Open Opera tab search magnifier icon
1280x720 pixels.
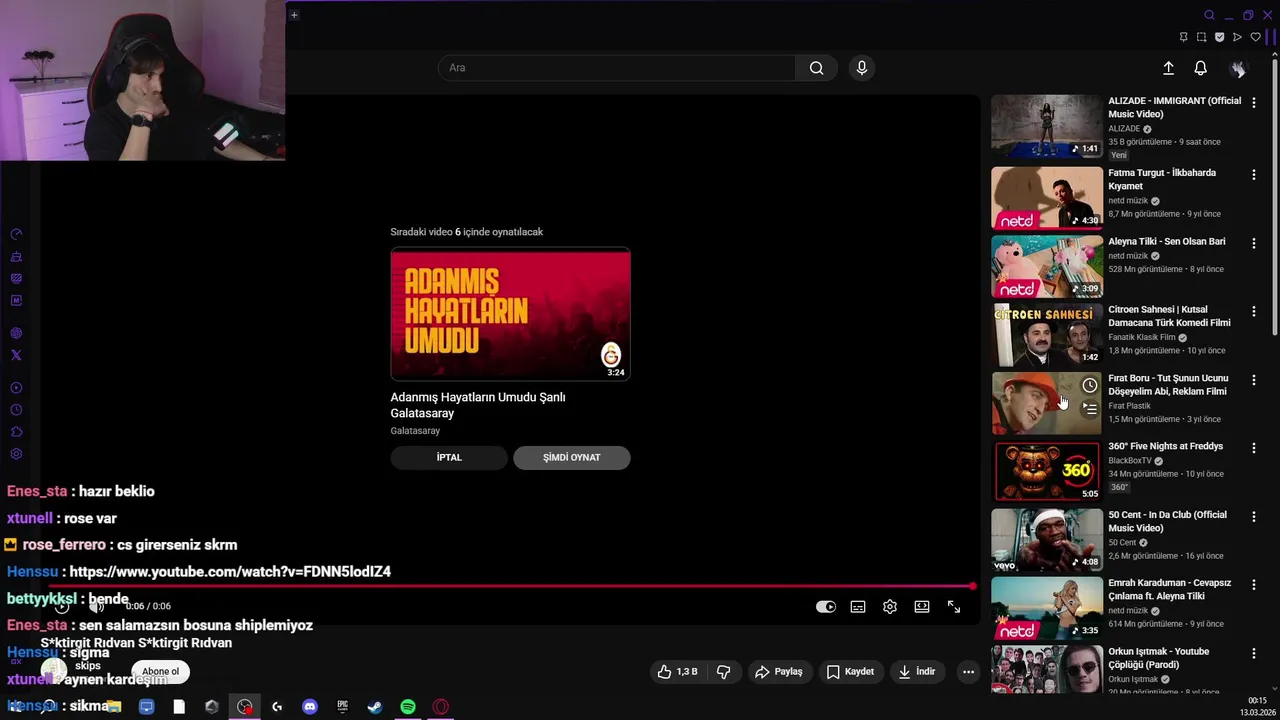(x=1209, y=15)
